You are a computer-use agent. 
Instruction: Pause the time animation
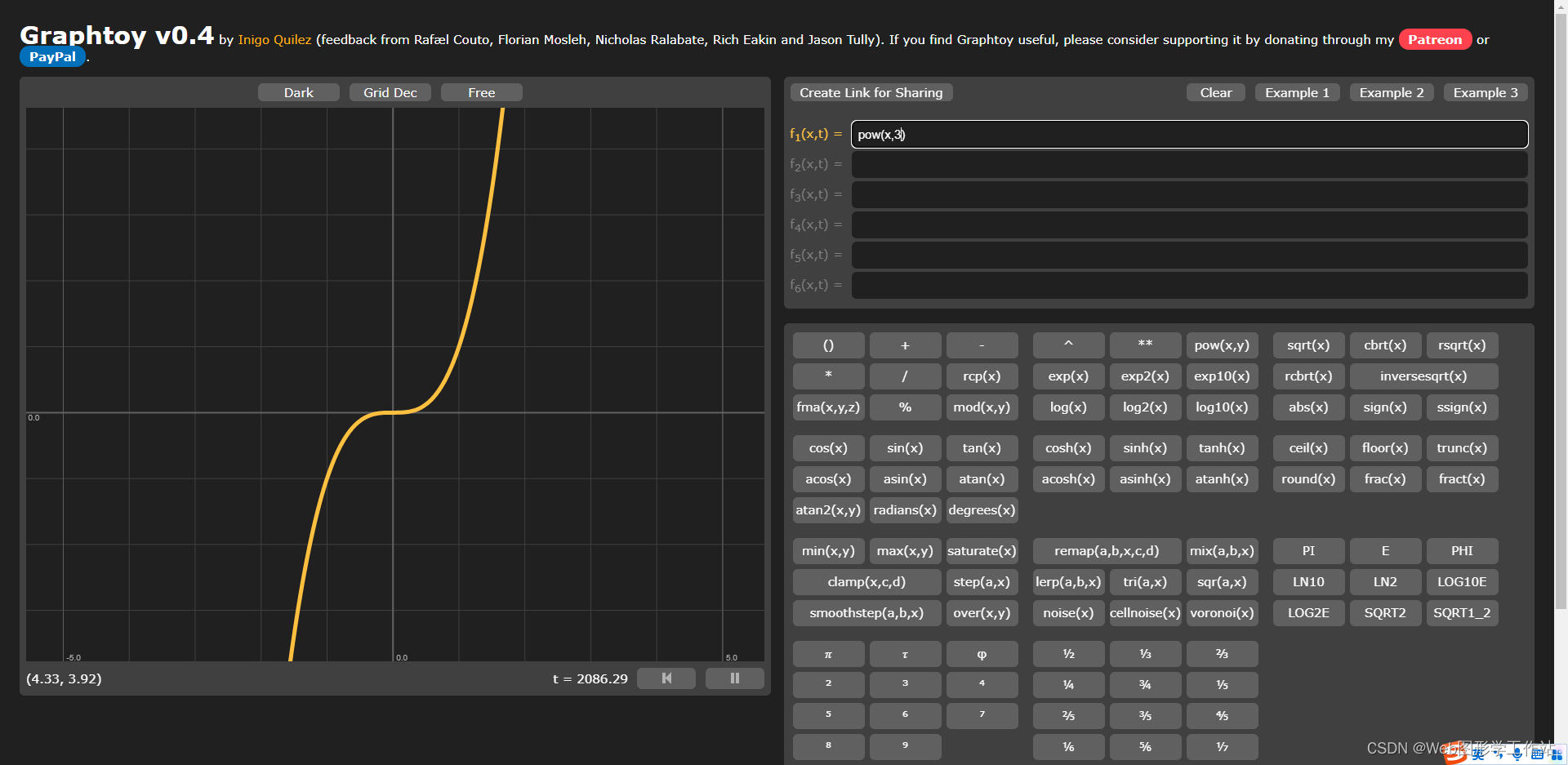pyautogui.click(x=735, y=678)
